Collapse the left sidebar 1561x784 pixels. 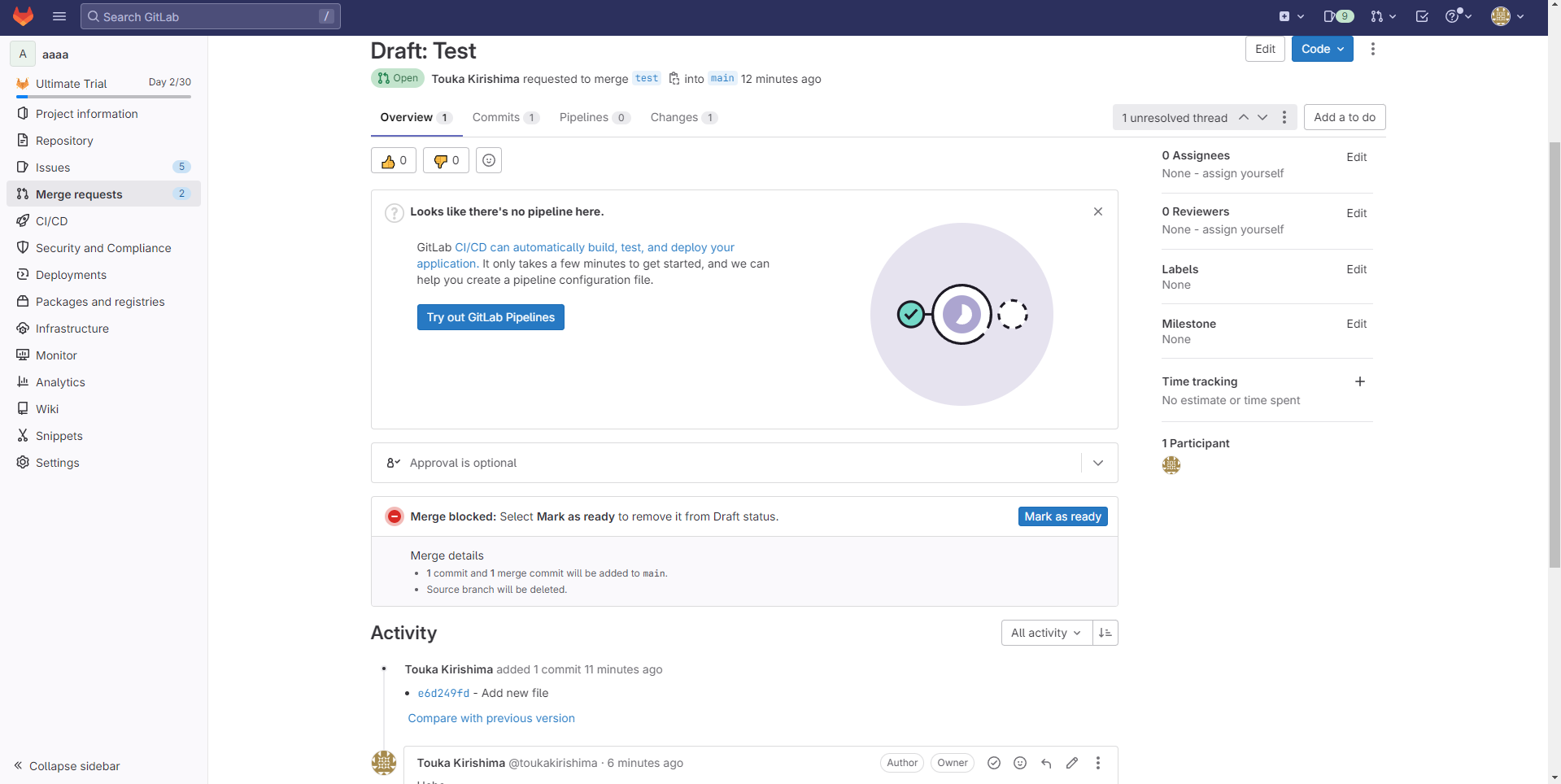[67, 766]
